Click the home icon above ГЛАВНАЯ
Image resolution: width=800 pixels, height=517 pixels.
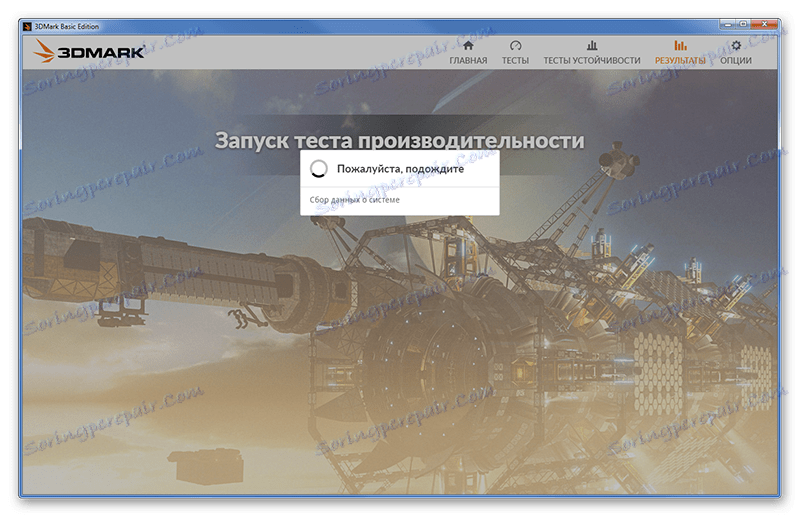tap(468, 45)
